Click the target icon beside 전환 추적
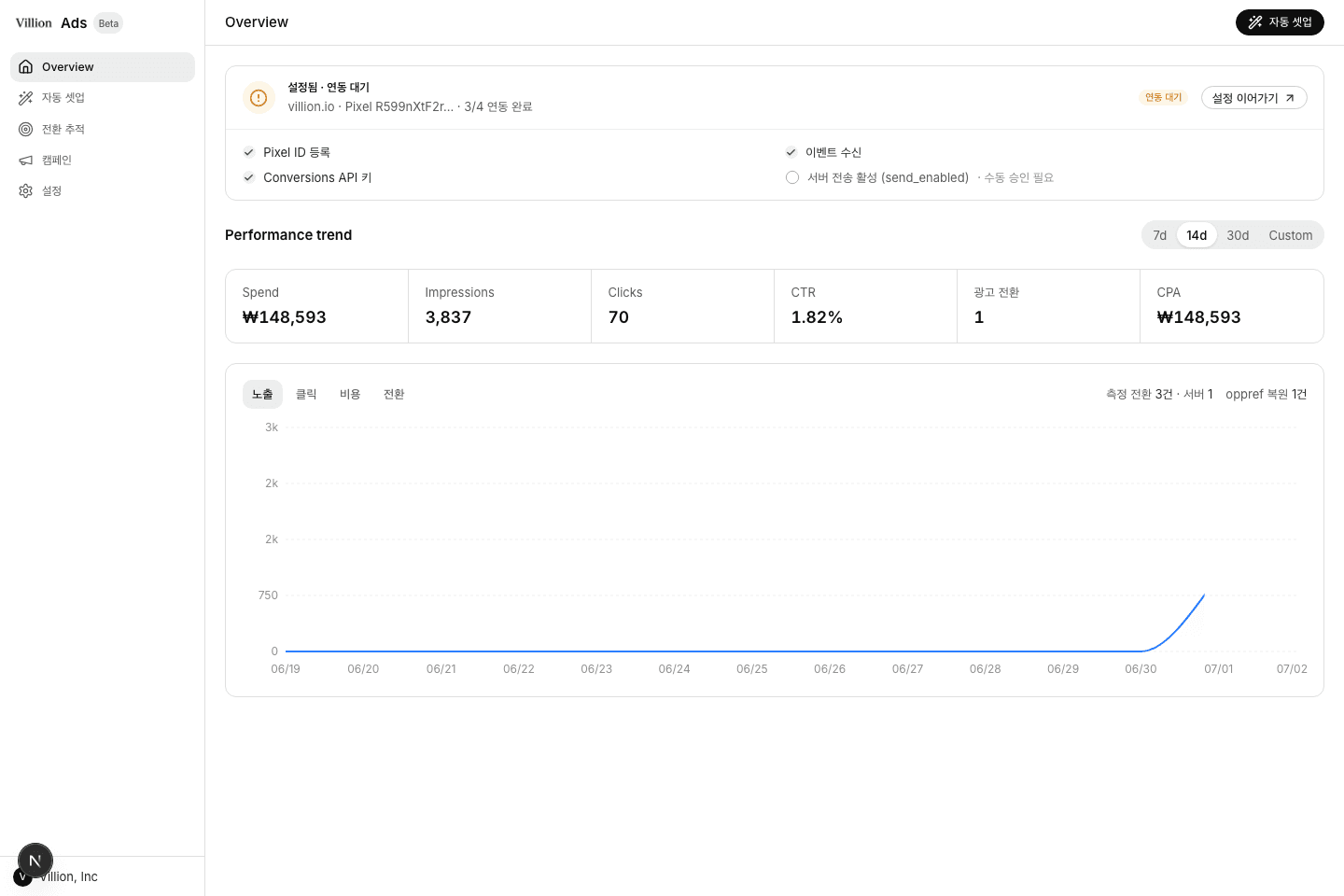The image size is (1344, 896). click(26, 129)
